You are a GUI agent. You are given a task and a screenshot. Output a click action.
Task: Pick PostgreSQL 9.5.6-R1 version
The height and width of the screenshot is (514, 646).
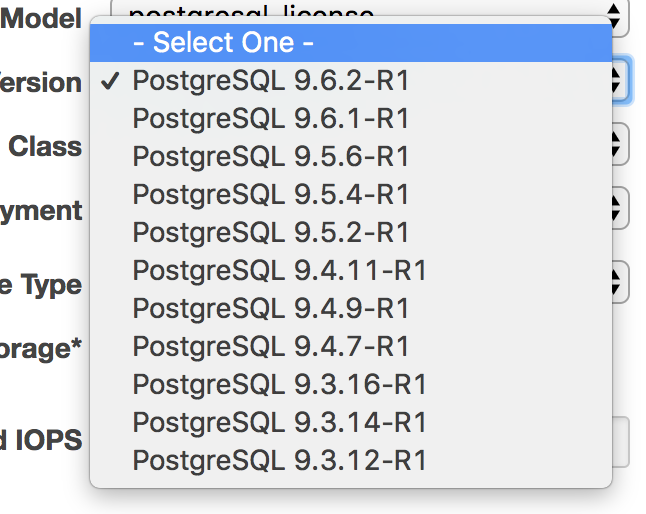pos(351,157)
